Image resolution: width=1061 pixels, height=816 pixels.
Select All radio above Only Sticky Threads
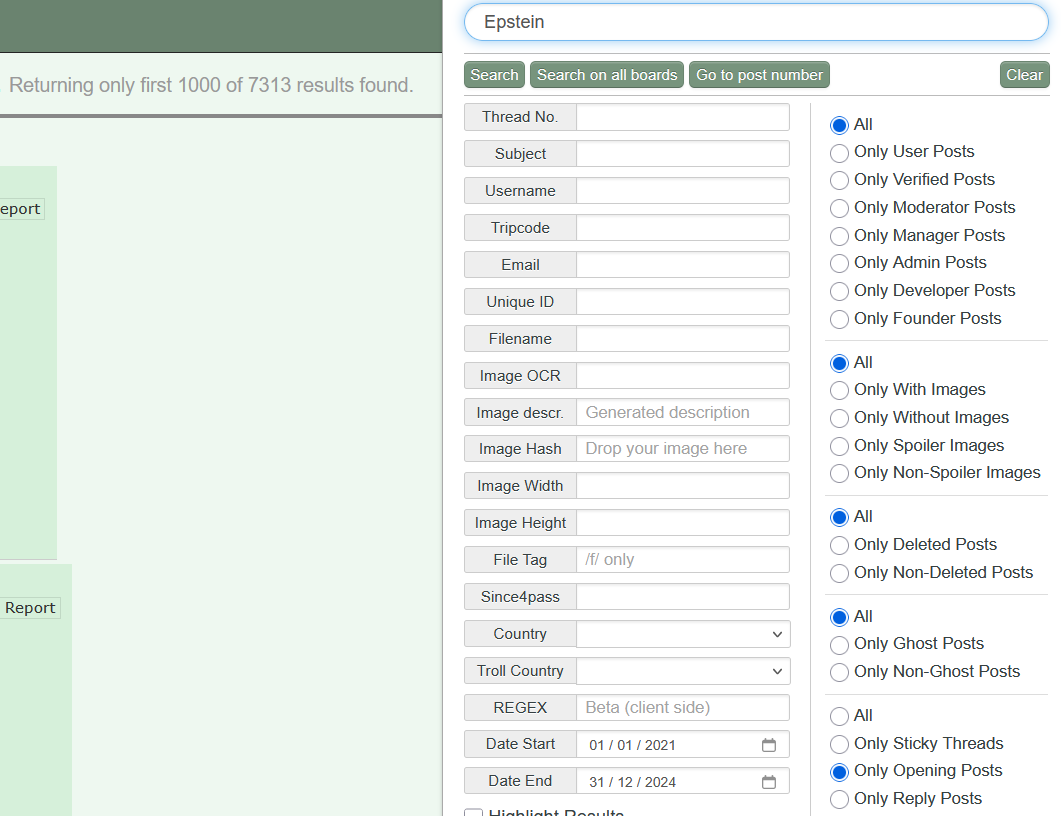pos(839,717)
